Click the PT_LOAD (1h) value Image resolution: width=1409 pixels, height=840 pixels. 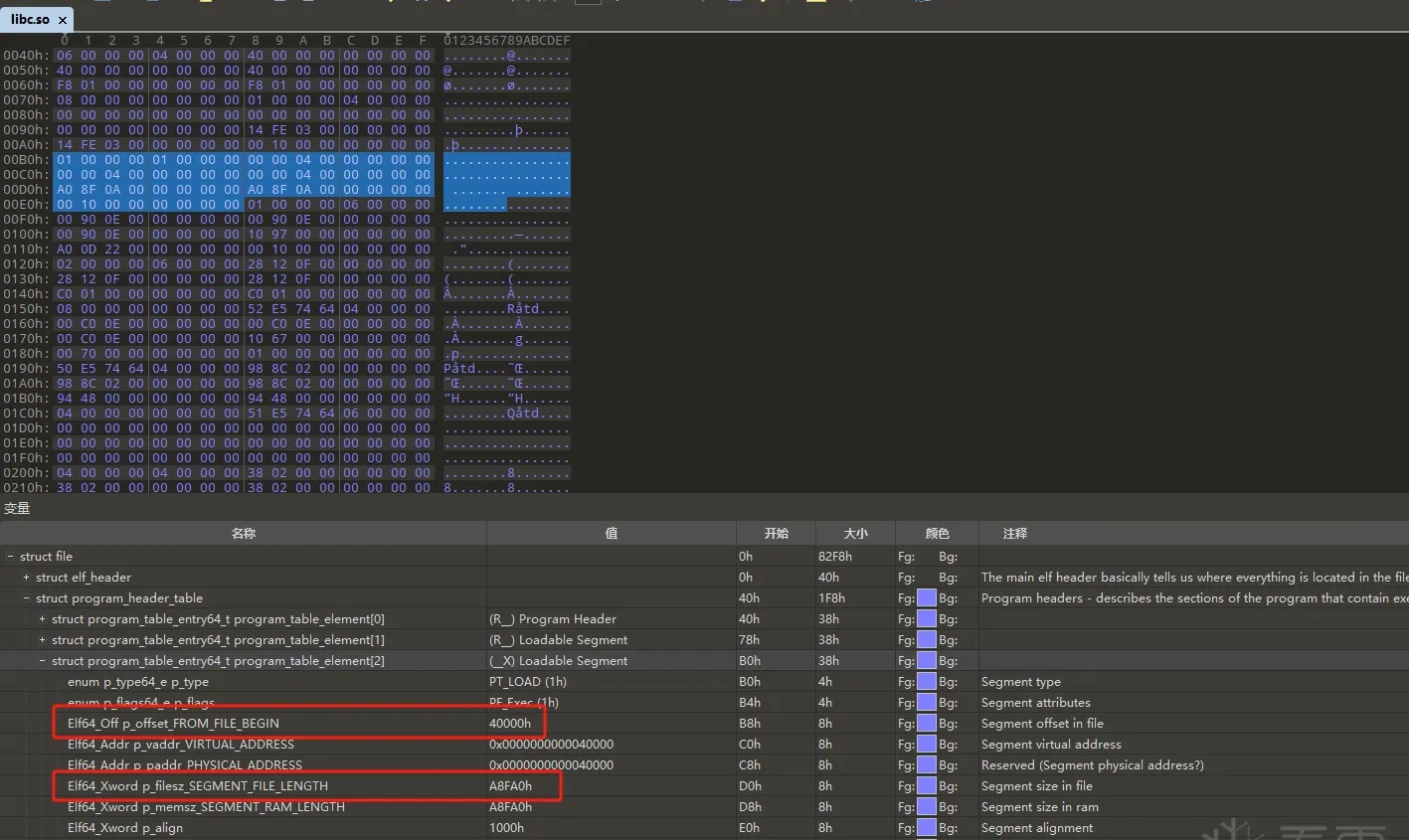pyautogui.click(x=528, y=682)
